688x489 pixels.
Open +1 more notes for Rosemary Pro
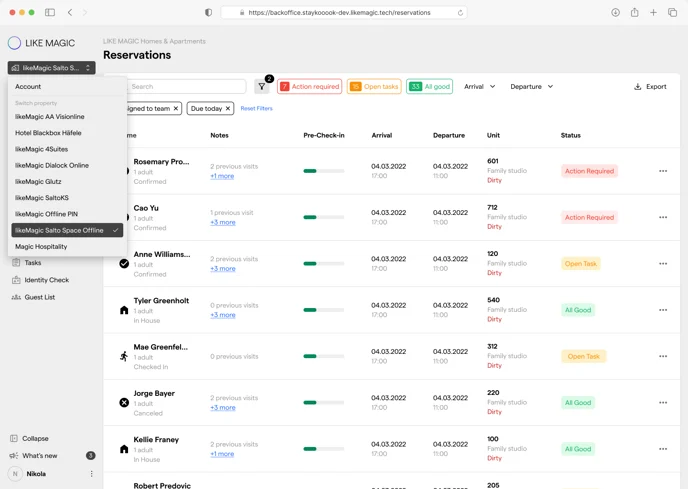(x=222, y=176)
